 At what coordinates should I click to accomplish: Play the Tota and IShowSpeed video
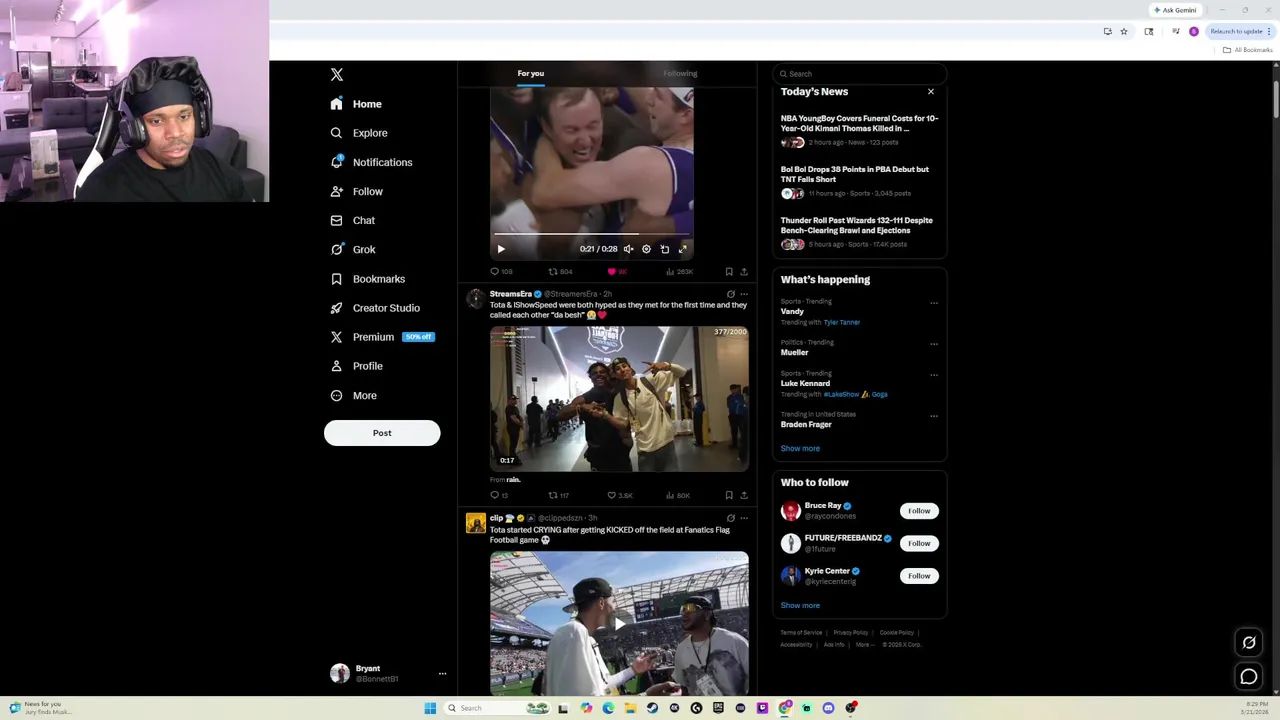[x=619, y=399]
